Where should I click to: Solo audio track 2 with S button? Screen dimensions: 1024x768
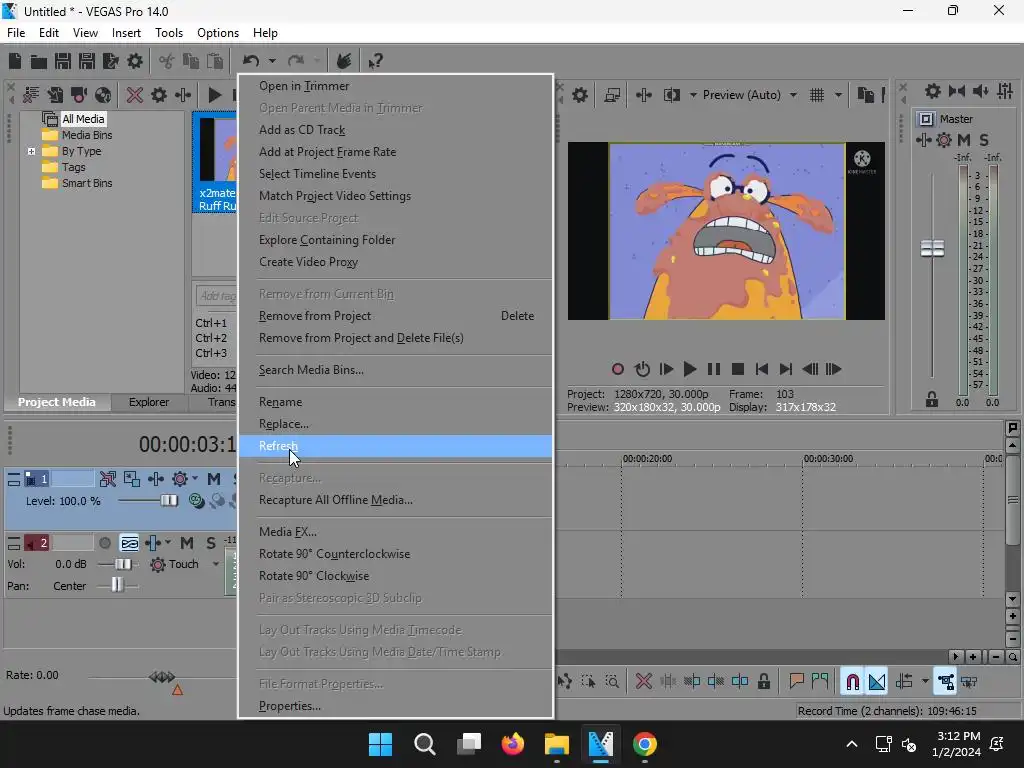tap(210, 543)
